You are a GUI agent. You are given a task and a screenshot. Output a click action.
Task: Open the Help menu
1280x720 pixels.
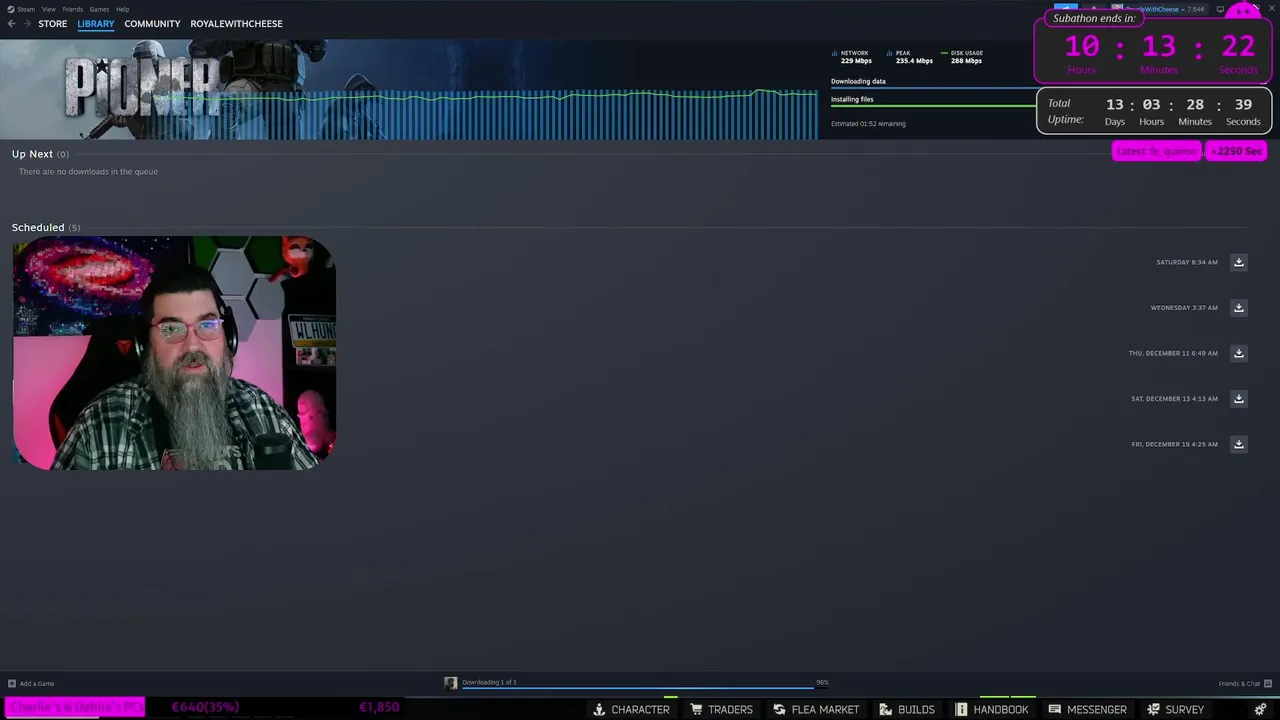point(122,9)
